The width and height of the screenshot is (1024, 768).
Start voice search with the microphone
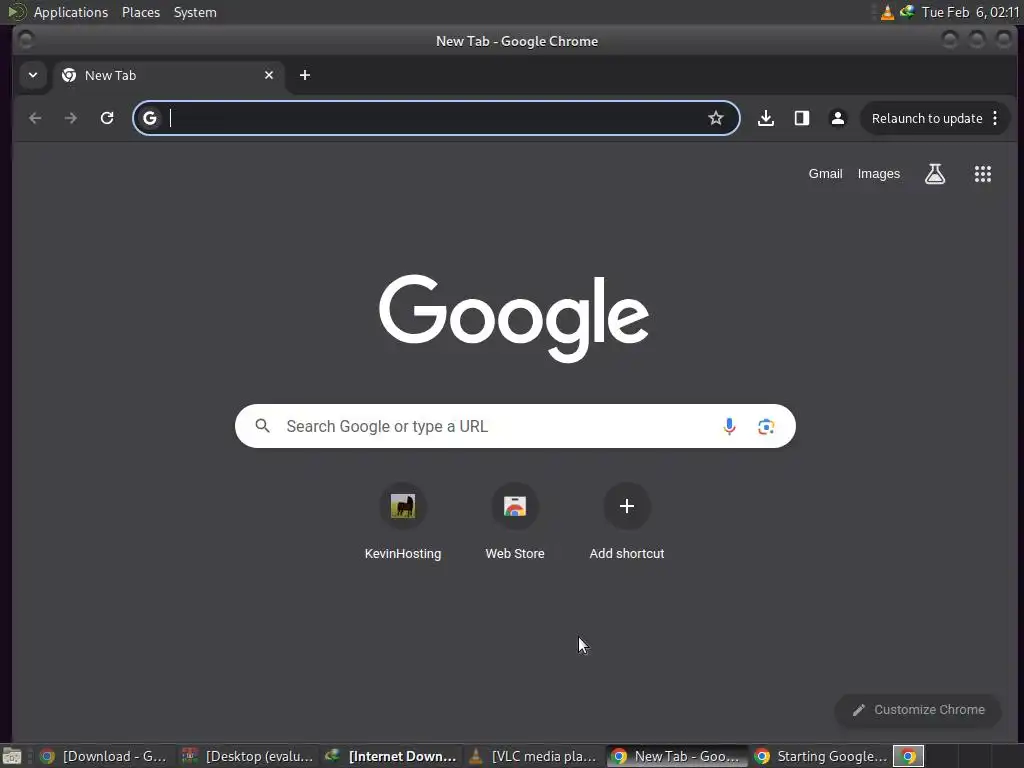tap(729, 426)
